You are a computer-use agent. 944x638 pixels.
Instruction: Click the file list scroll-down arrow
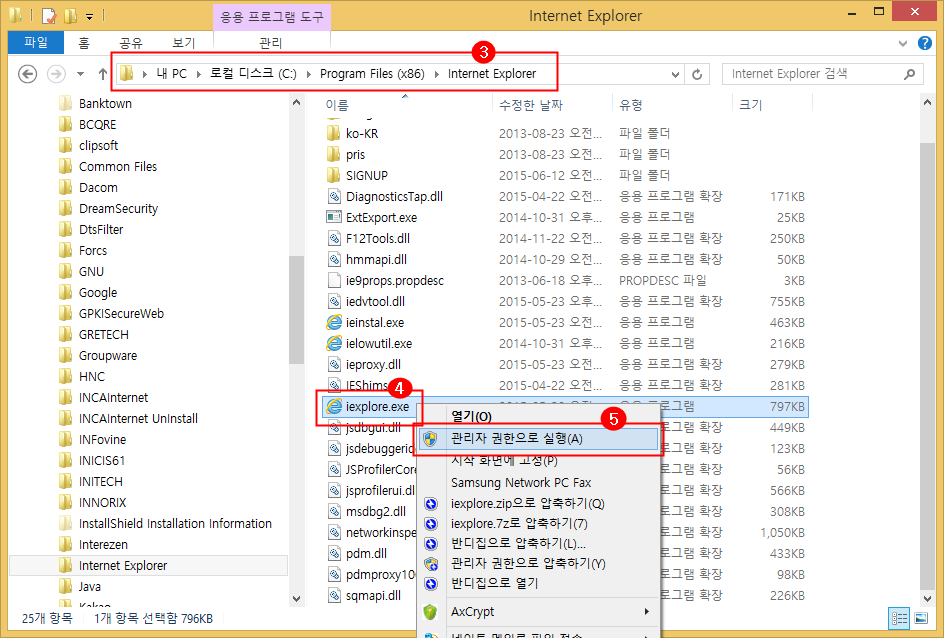pyautogui.click(x=927, y=598)
